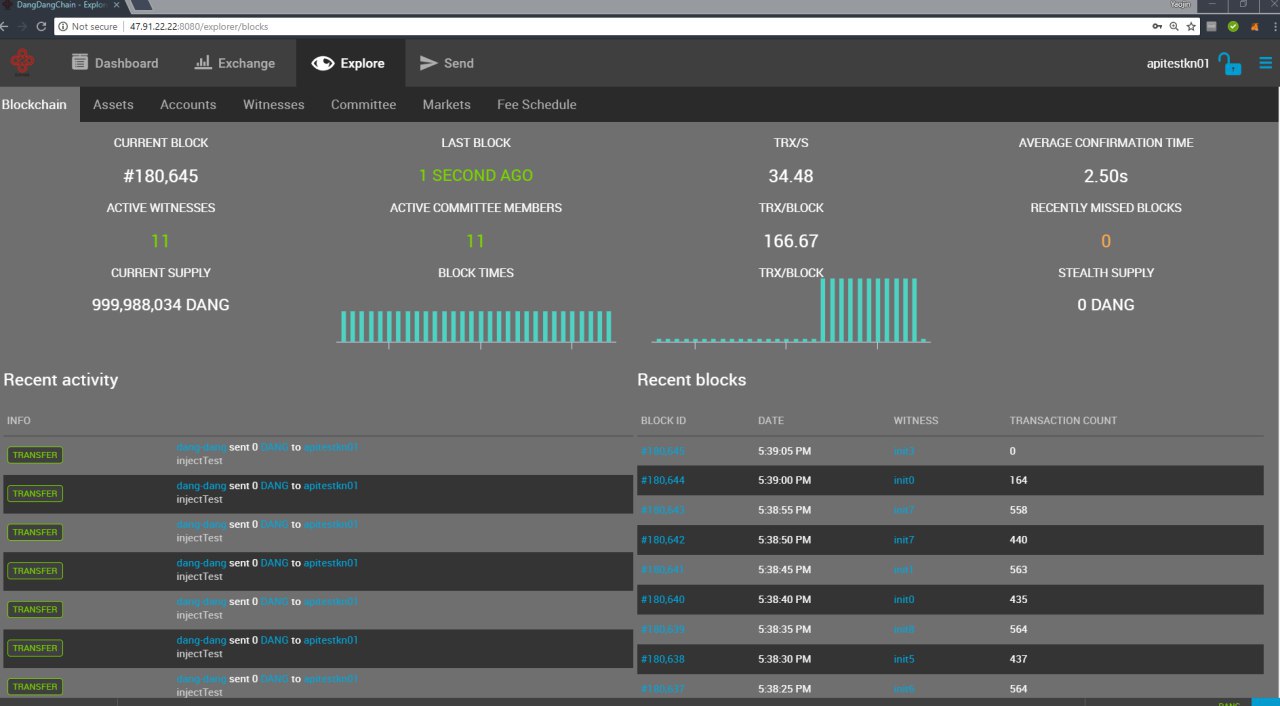Click the site info Not secure icon

point(63,27)
